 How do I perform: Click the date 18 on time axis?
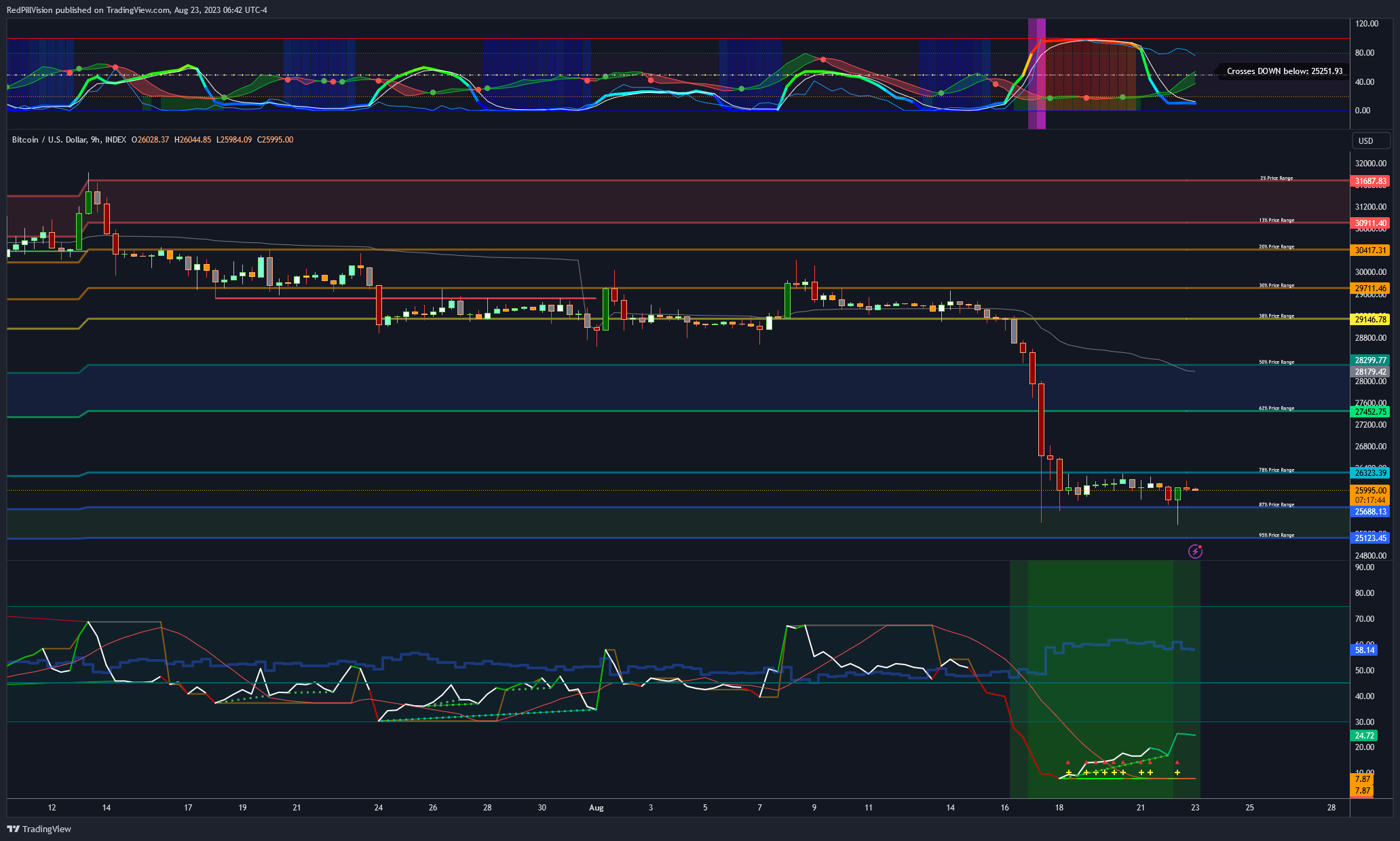(x=1059, y=808)
